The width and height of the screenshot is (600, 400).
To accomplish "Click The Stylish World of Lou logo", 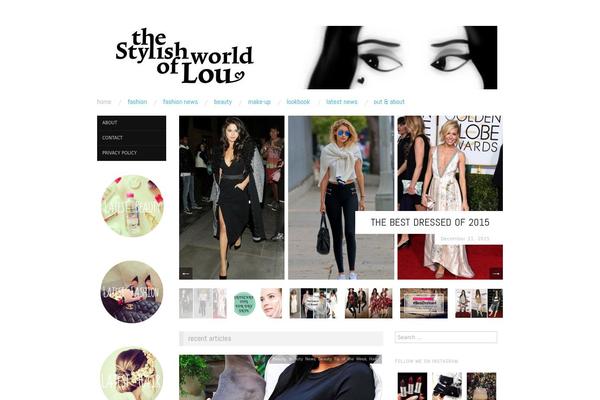I will (x=184, y=56).
